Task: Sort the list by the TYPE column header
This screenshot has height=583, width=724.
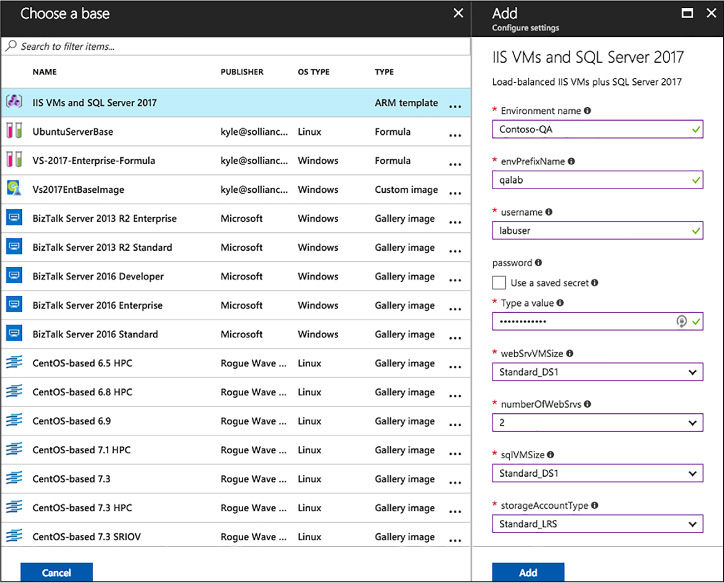Action: coord(384,72)
